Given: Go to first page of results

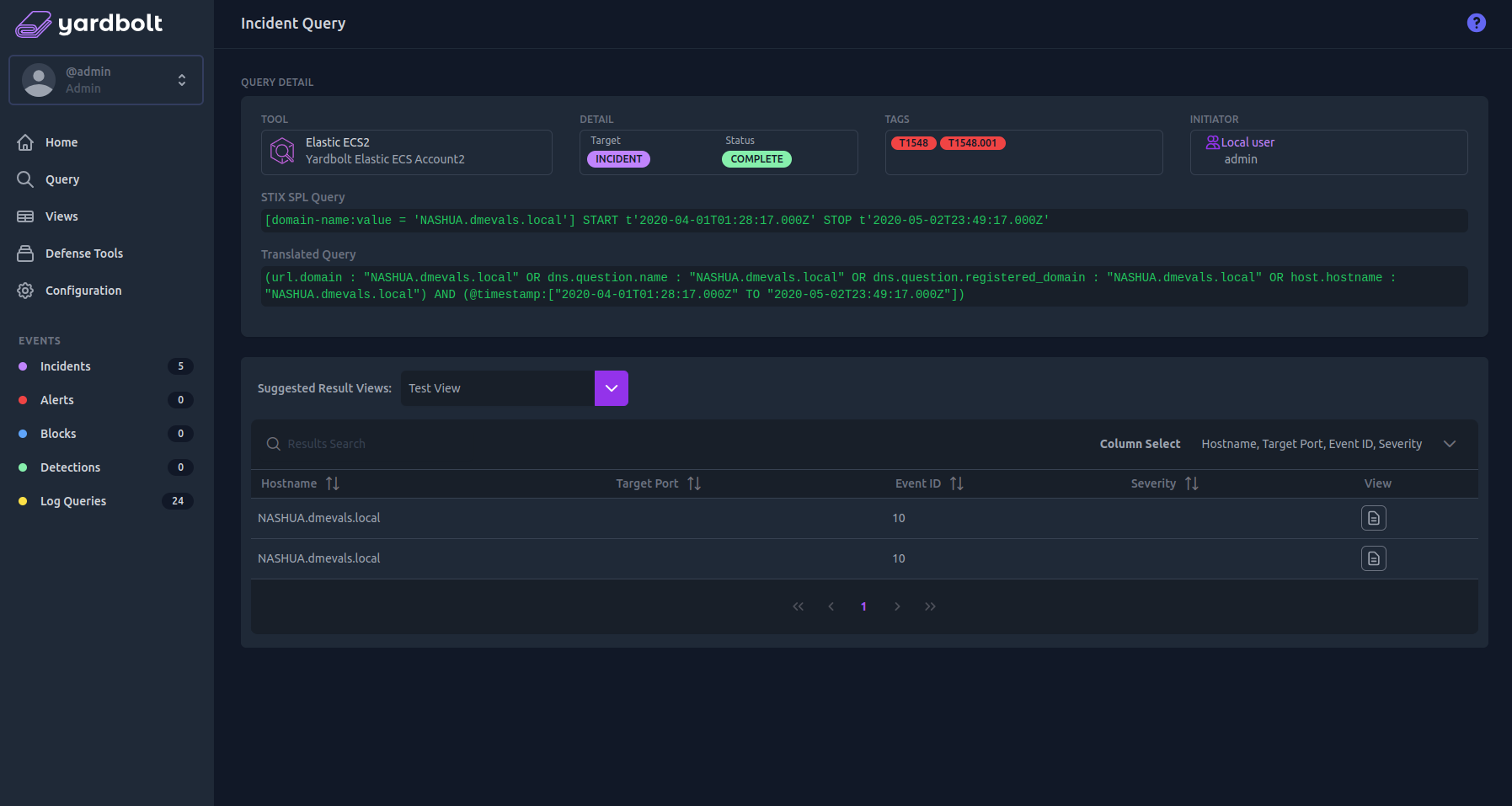Looking at the screenshot, I should (798, 606).
